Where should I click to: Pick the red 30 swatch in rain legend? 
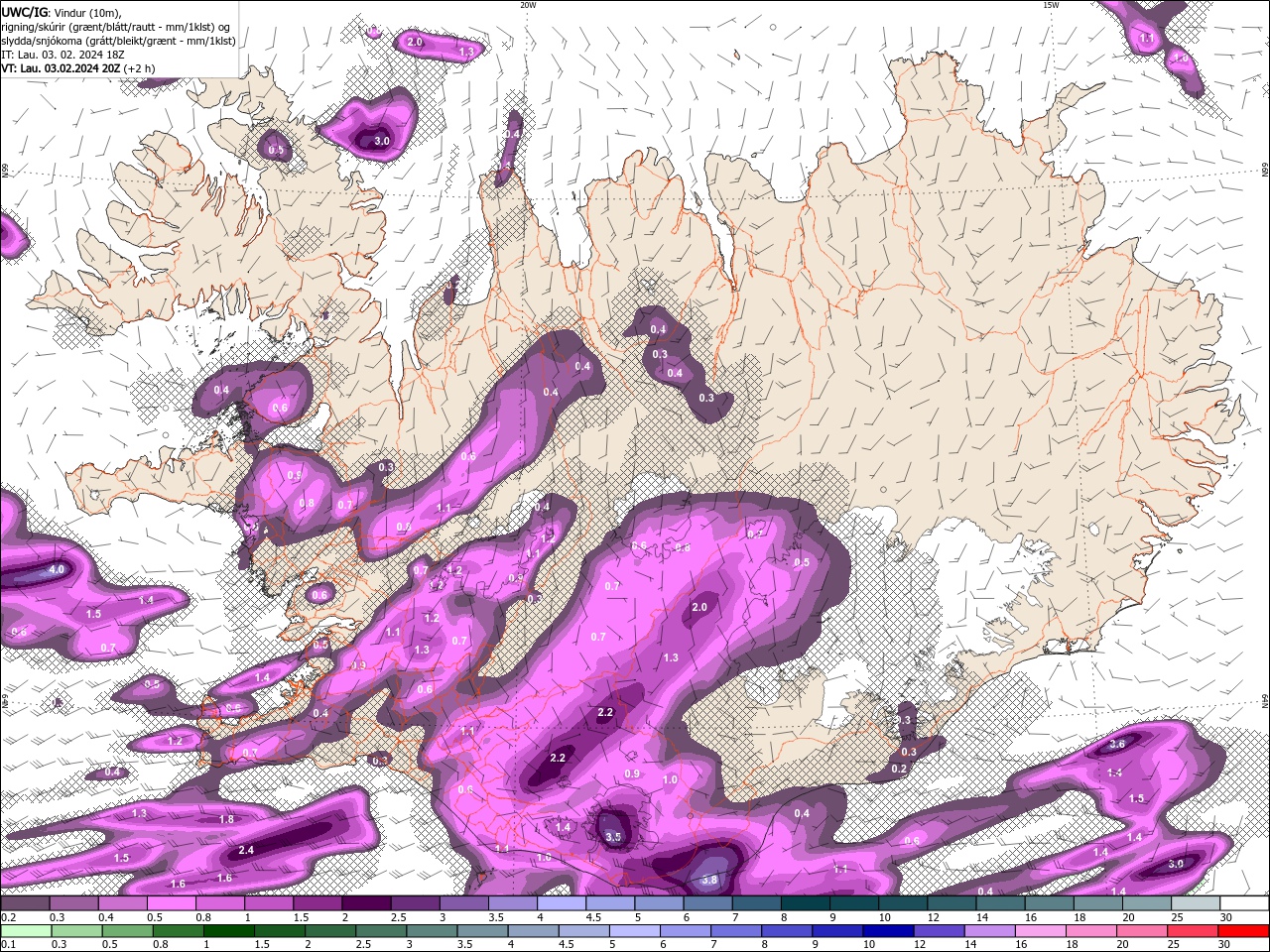point(1244,931)
